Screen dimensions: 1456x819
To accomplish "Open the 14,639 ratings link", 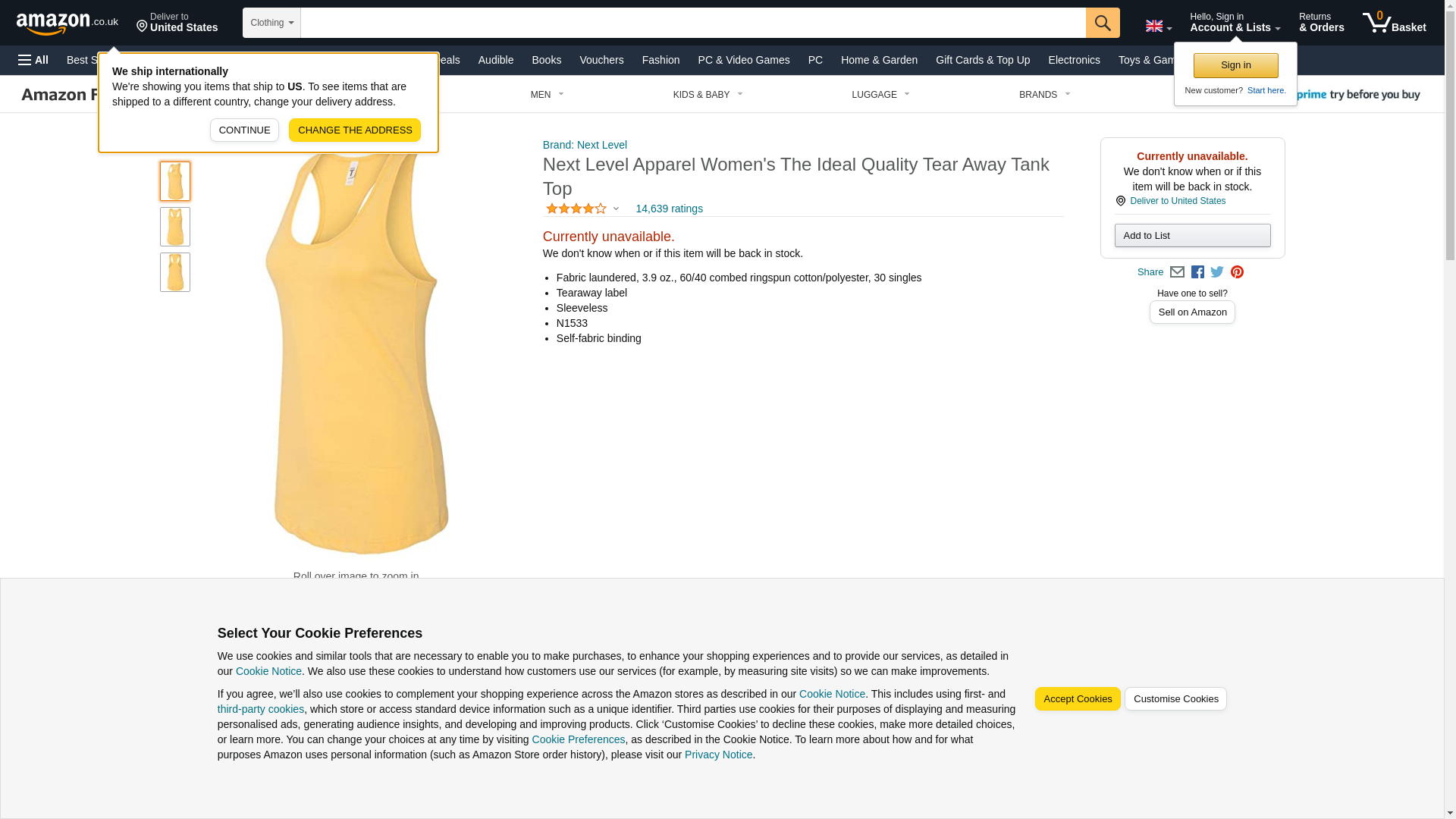I will tap(669, 209).
